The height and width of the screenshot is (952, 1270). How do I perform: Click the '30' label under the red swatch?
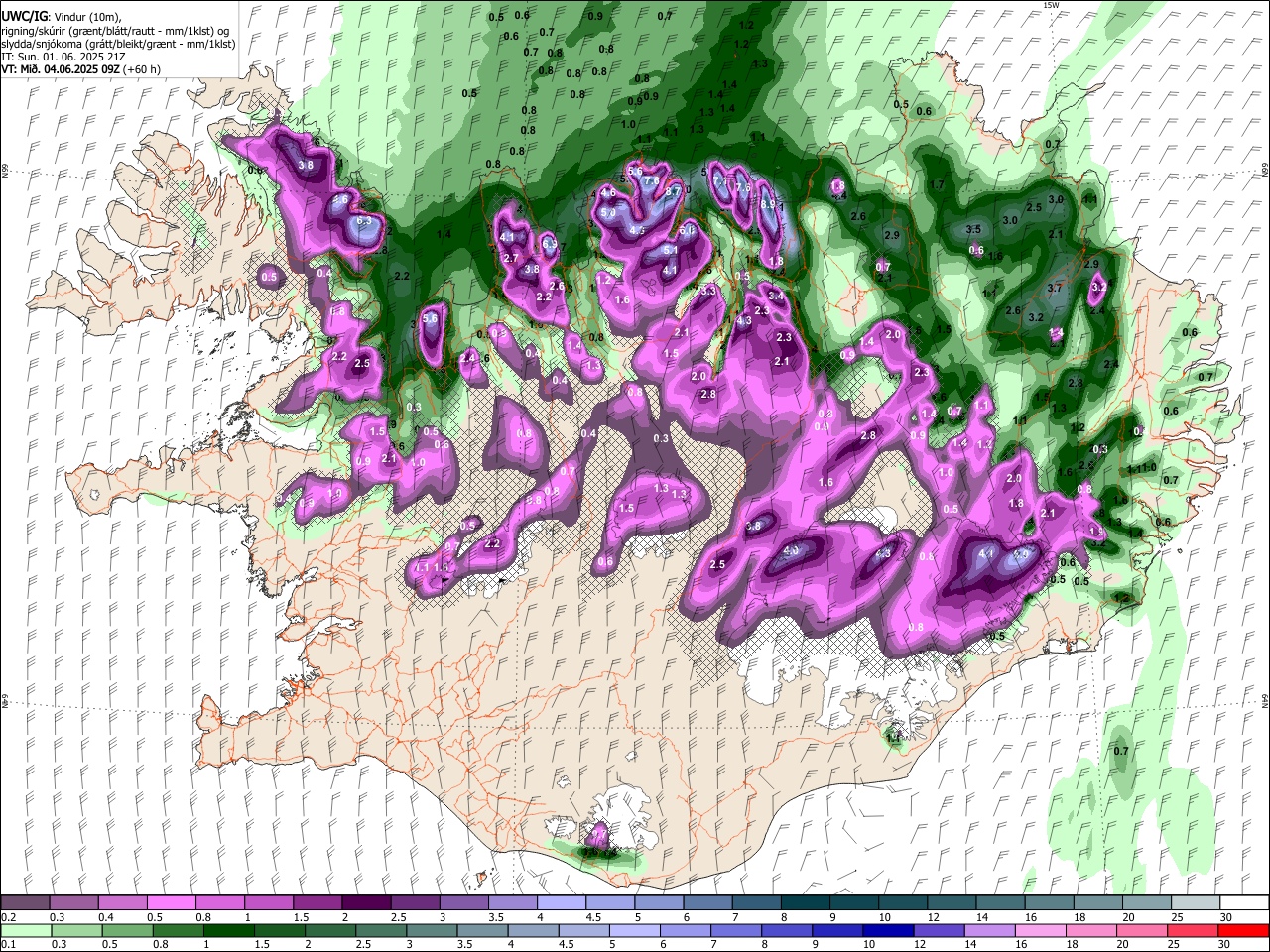pos(1222,945)
